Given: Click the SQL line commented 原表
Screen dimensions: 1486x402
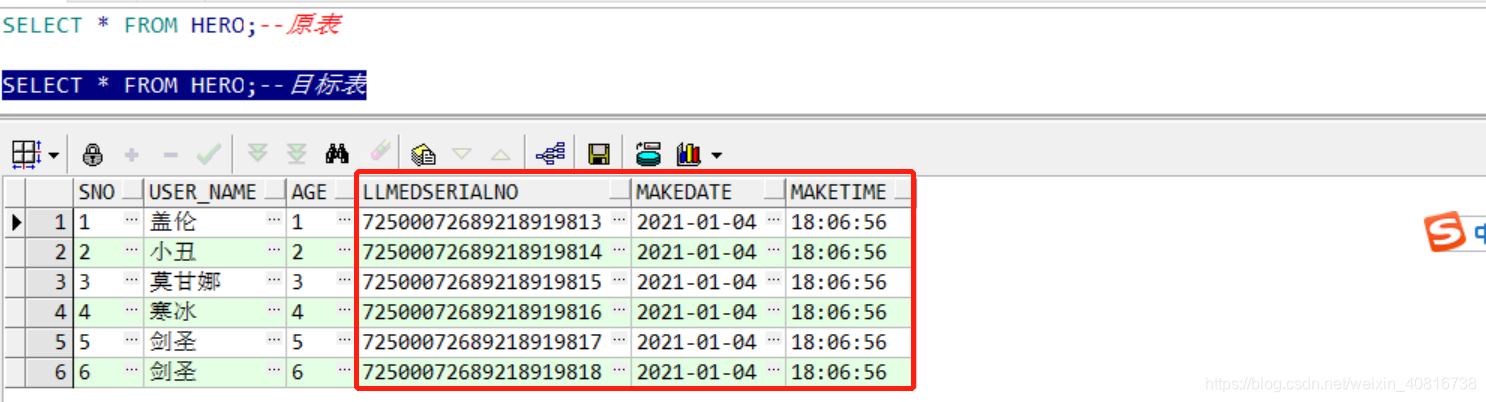Looking at the screenshot, I should click(171, 25).
